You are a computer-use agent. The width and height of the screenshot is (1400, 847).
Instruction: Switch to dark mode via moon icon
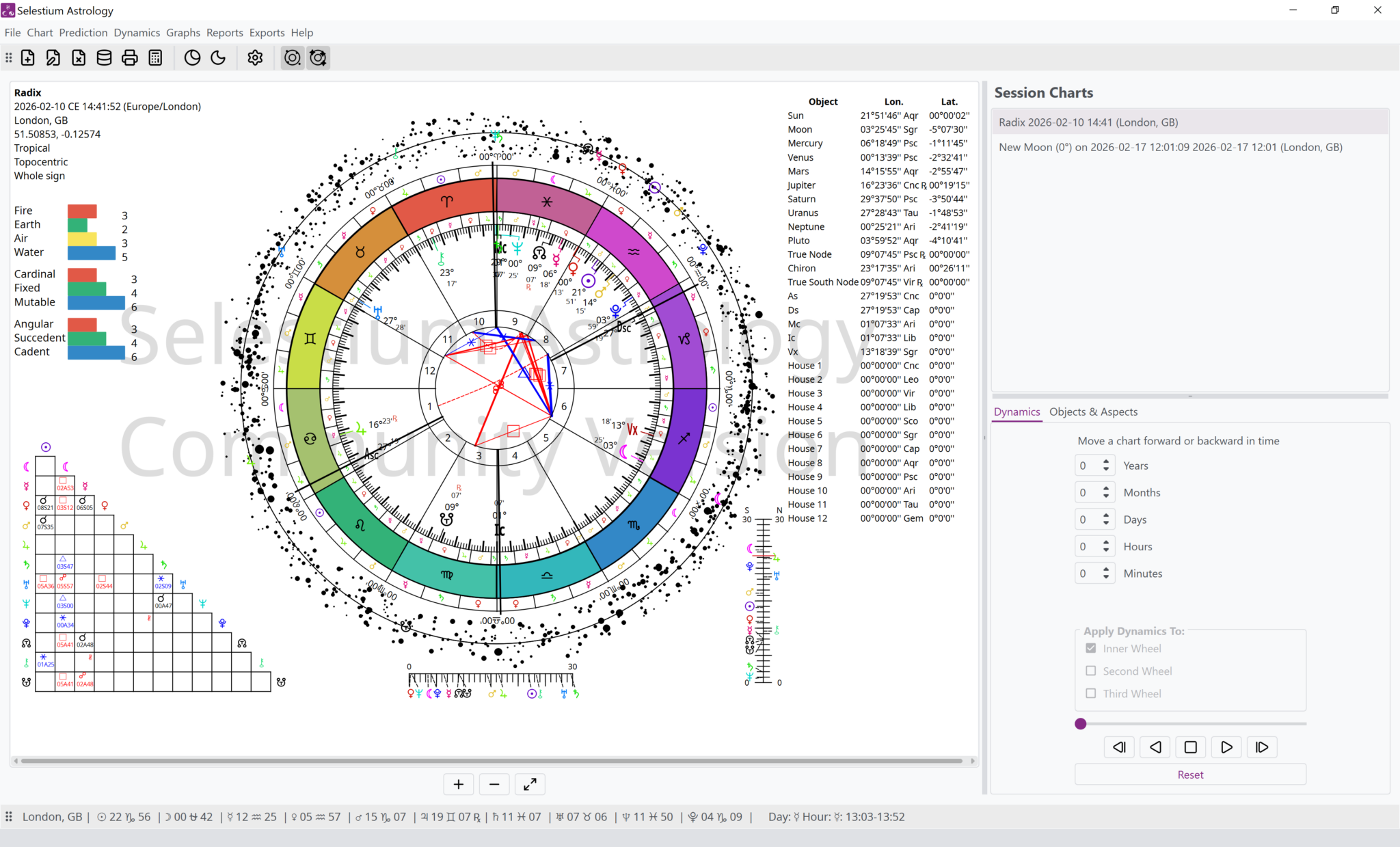(217, 57)
